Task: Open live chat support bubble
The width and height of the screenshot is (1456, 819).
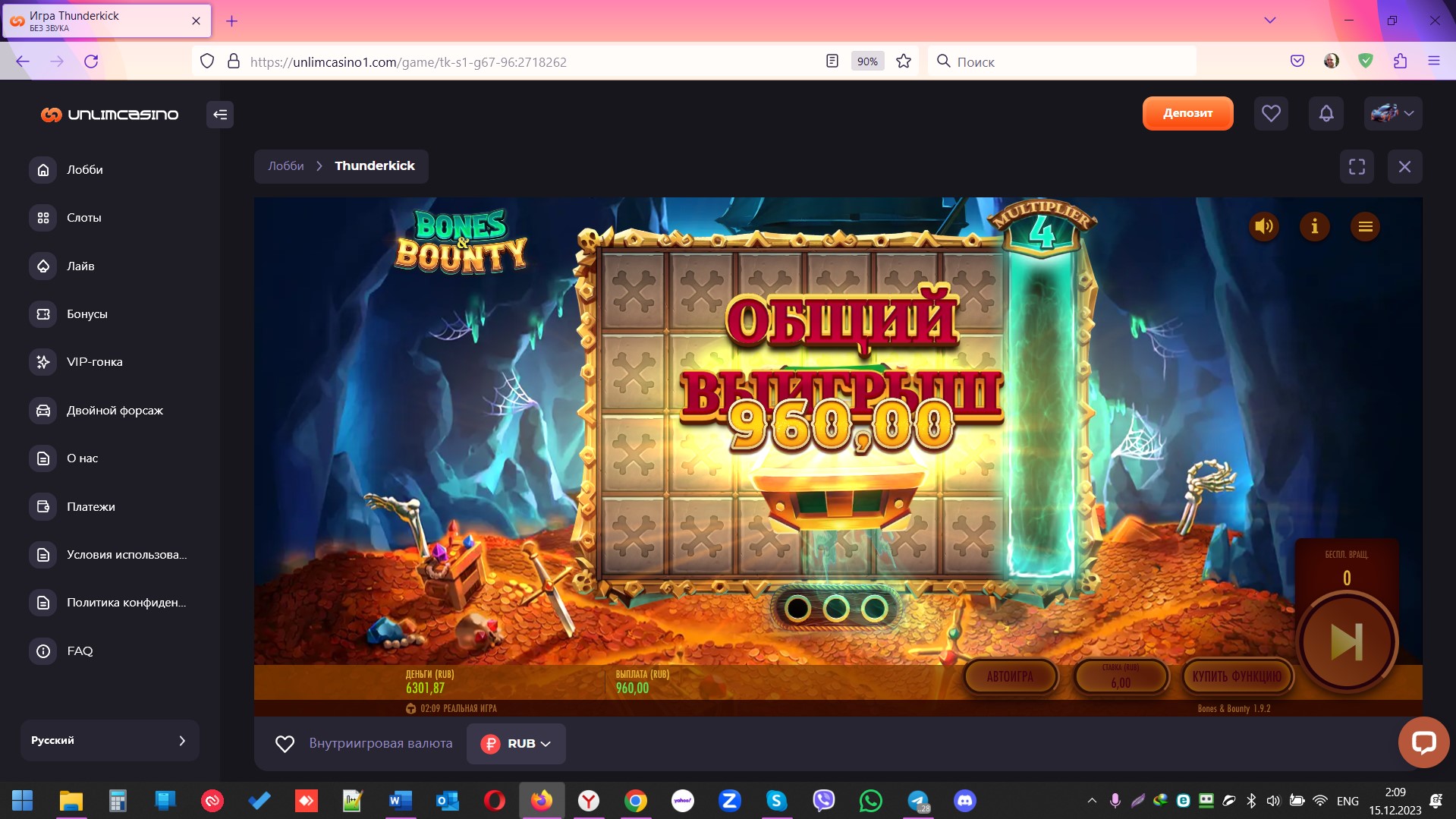Action: coord(1423,742)
